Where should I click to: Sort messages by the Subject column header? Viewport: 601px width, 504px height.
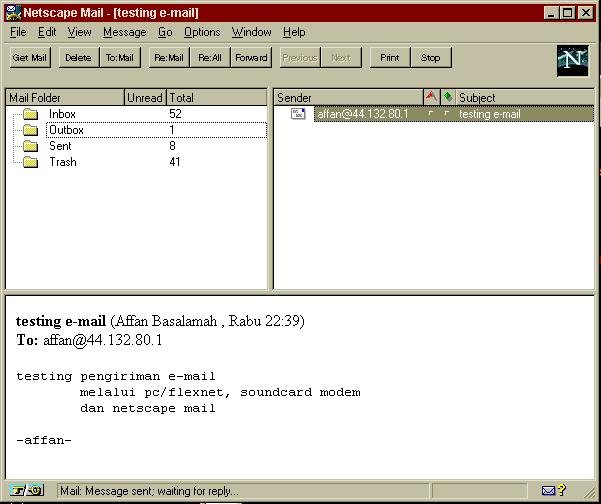(520, 97)
